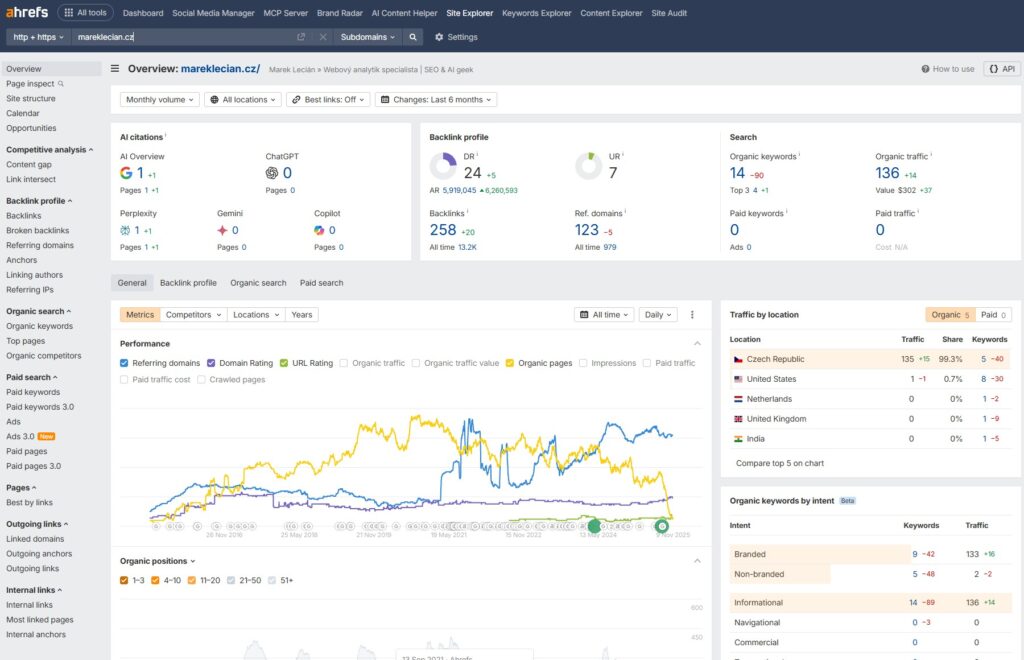Click hamburger menu beside Overview title
The image size is (1024, 660).
click(115, 69)
